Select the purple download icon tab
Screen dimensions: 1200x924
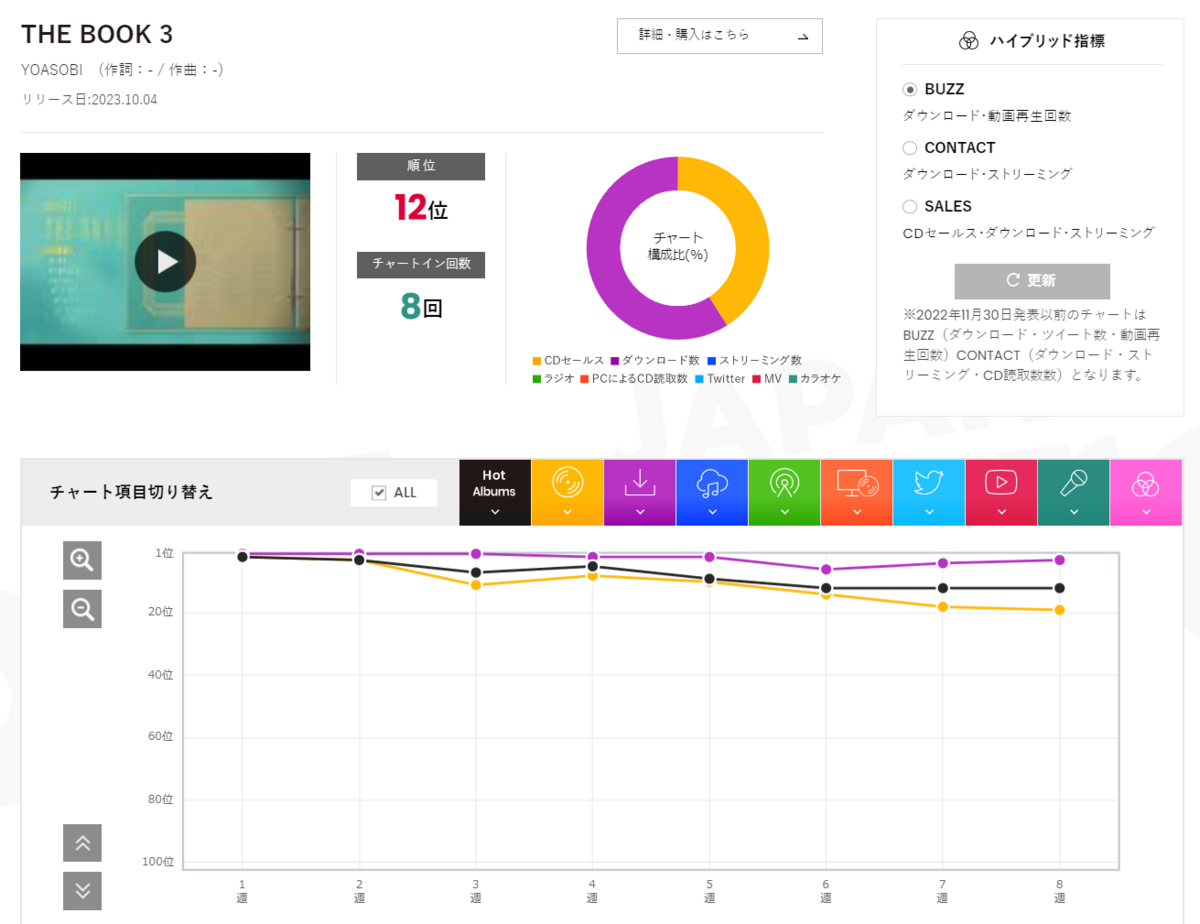click(x=639, y=493)
